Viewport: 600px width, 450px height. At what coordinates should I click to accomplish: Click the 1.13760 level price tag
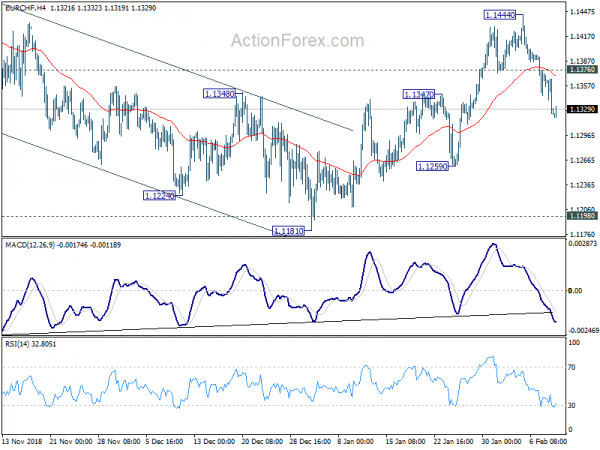pyautogui.click(x=582, y=70)
